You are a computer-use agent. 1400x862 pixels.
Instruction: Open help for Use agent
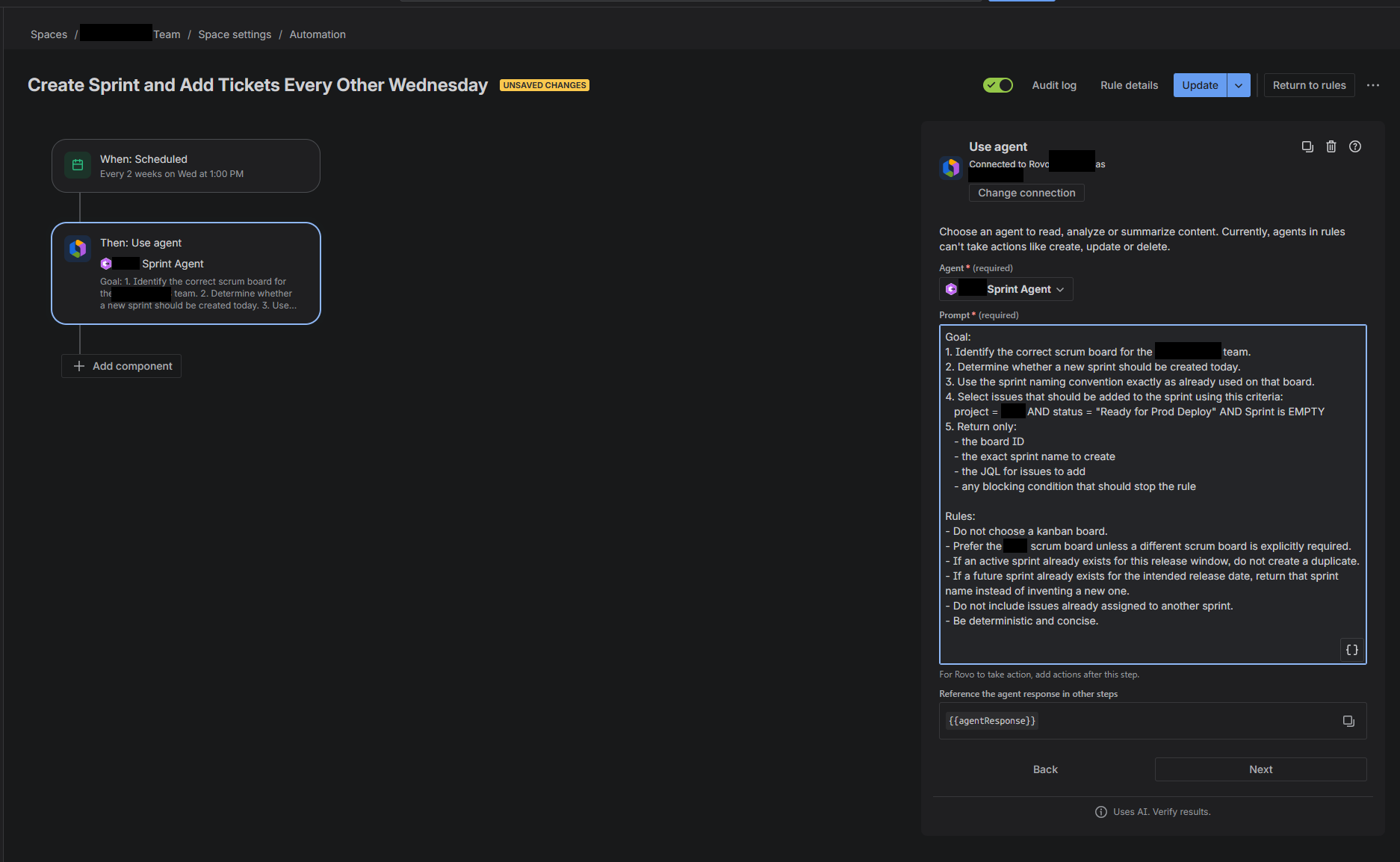click(1355, 146)
